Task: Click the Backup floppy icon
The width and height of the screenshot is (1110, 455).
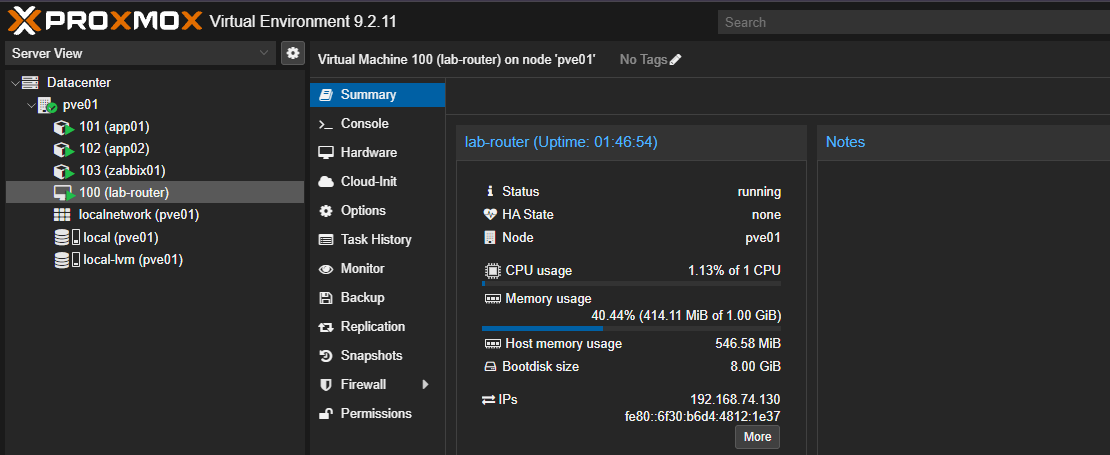Action: pyautogui.click(x=326, y=298)
